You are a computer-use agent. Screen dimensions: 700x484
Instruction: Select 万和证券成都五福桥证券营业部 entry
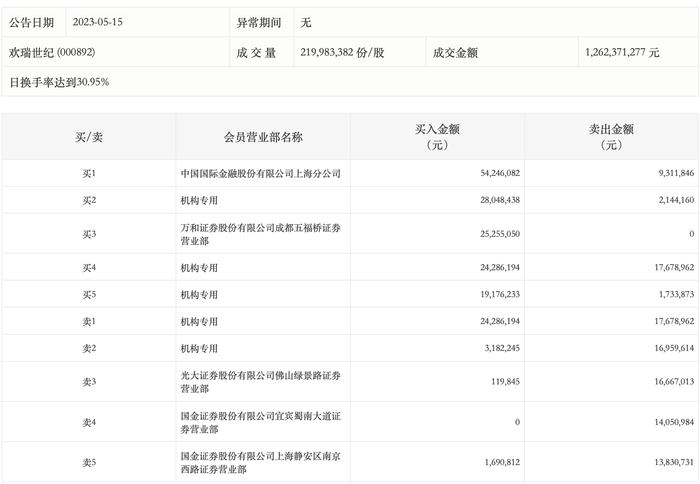tap(260, 234)
